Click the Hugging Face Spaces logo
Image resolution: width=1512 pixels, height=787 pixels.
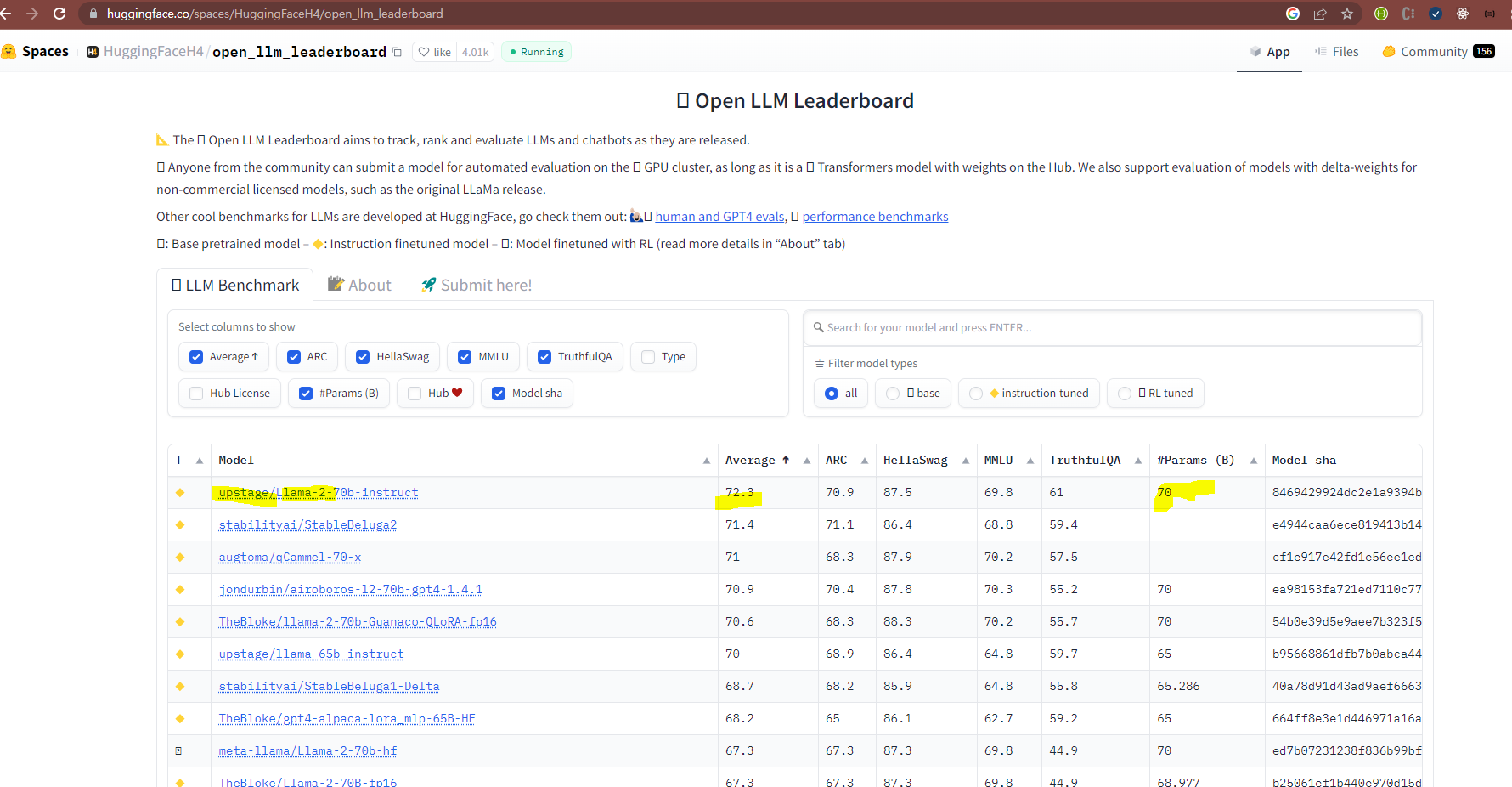(x=8, y=52)
